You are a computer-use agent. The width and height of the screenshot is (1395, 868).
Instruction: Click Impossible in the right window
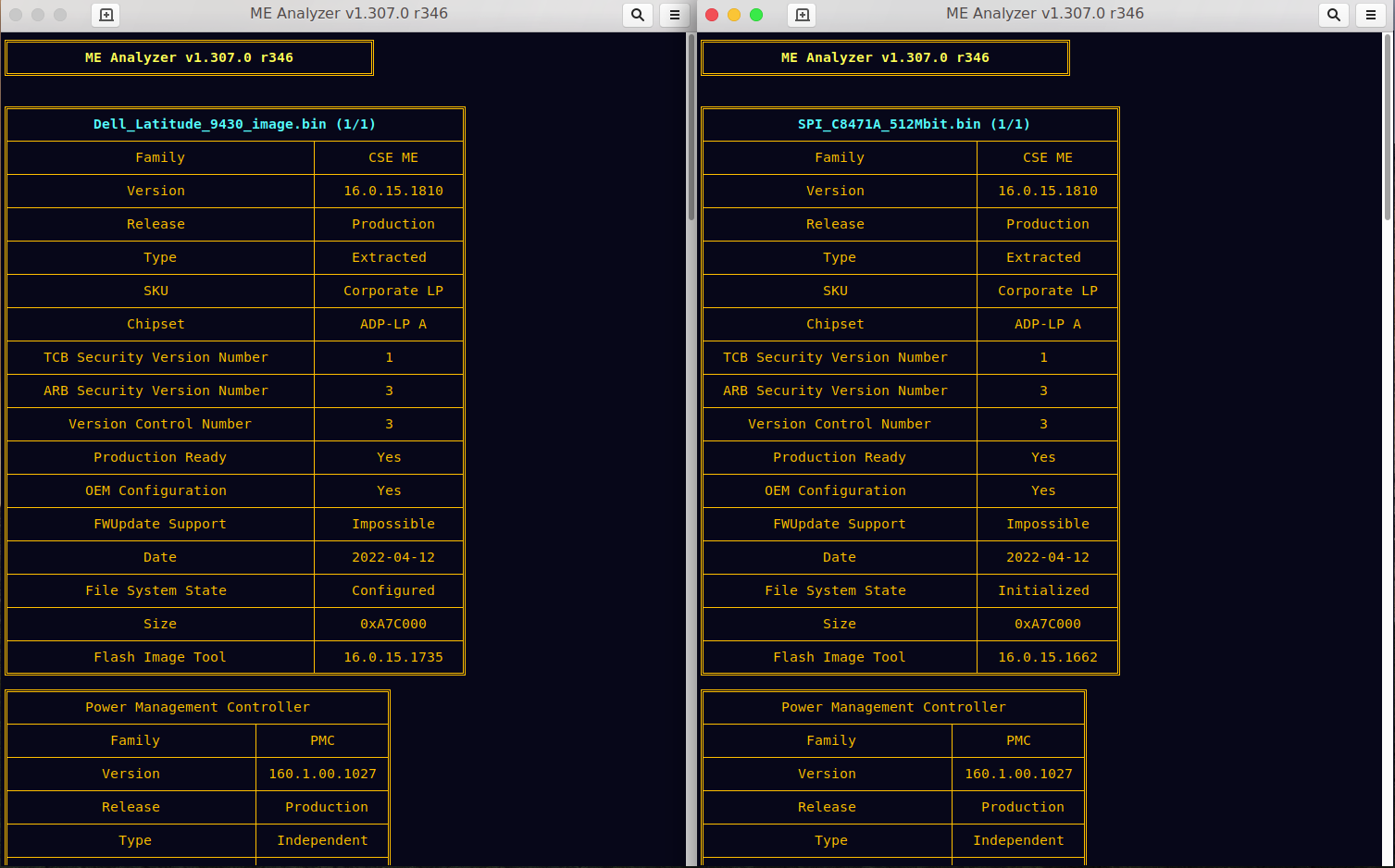click(1048, 524)
